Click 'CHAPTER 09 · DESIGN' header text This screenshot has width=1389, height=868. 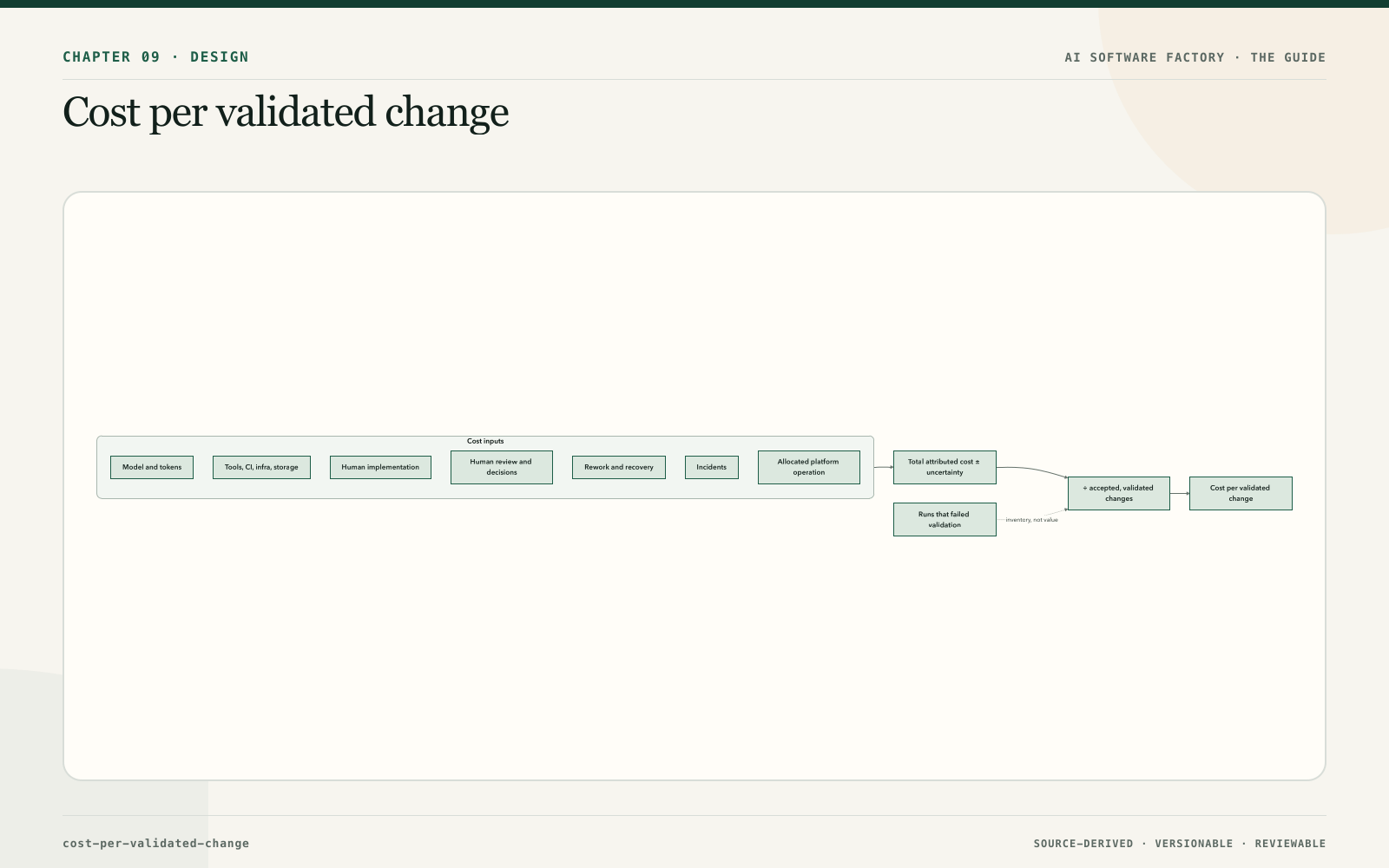click(x=155, y=57)
